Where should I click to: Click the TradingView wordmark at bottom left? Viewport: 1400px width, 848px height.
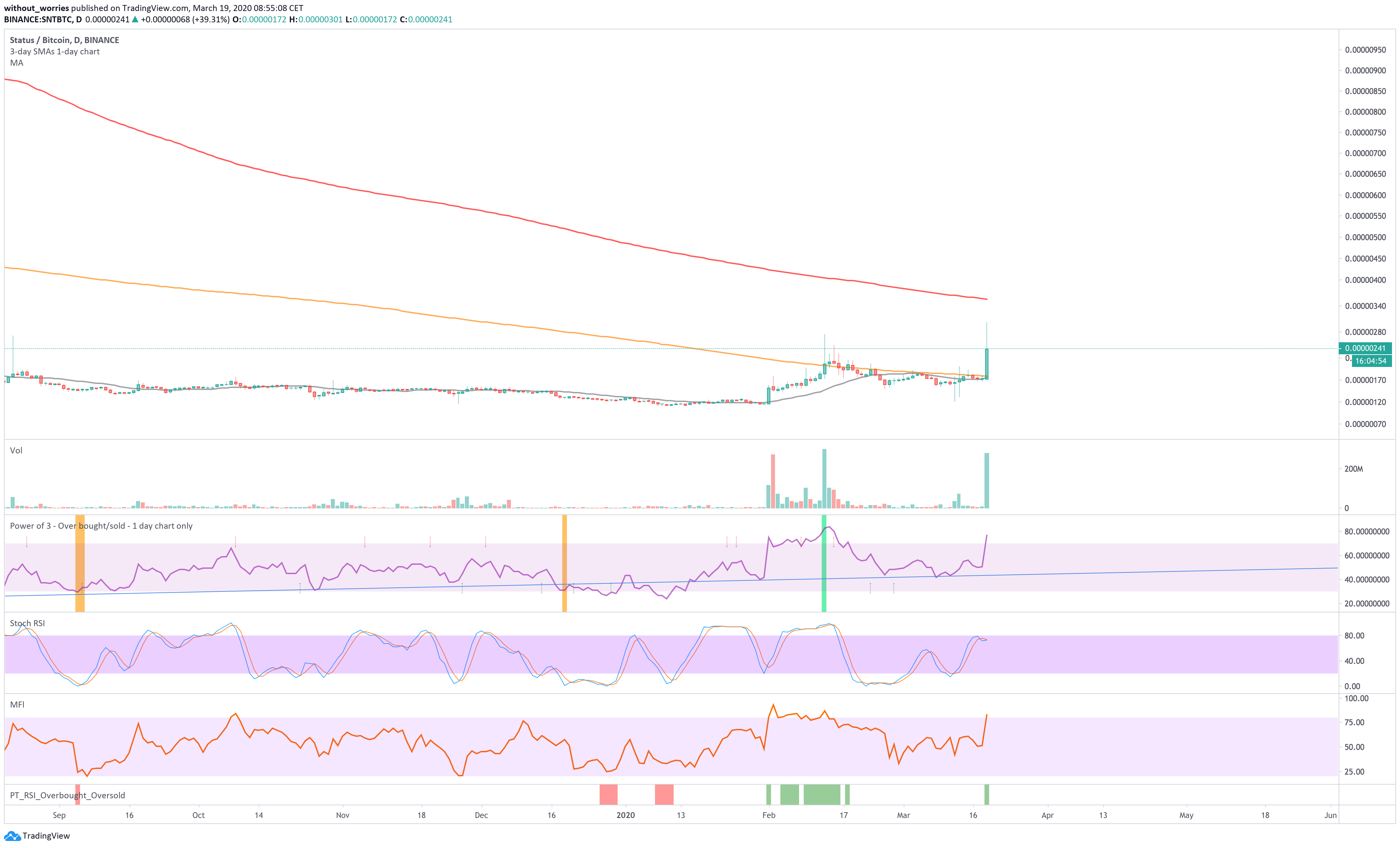coord(46,836)
